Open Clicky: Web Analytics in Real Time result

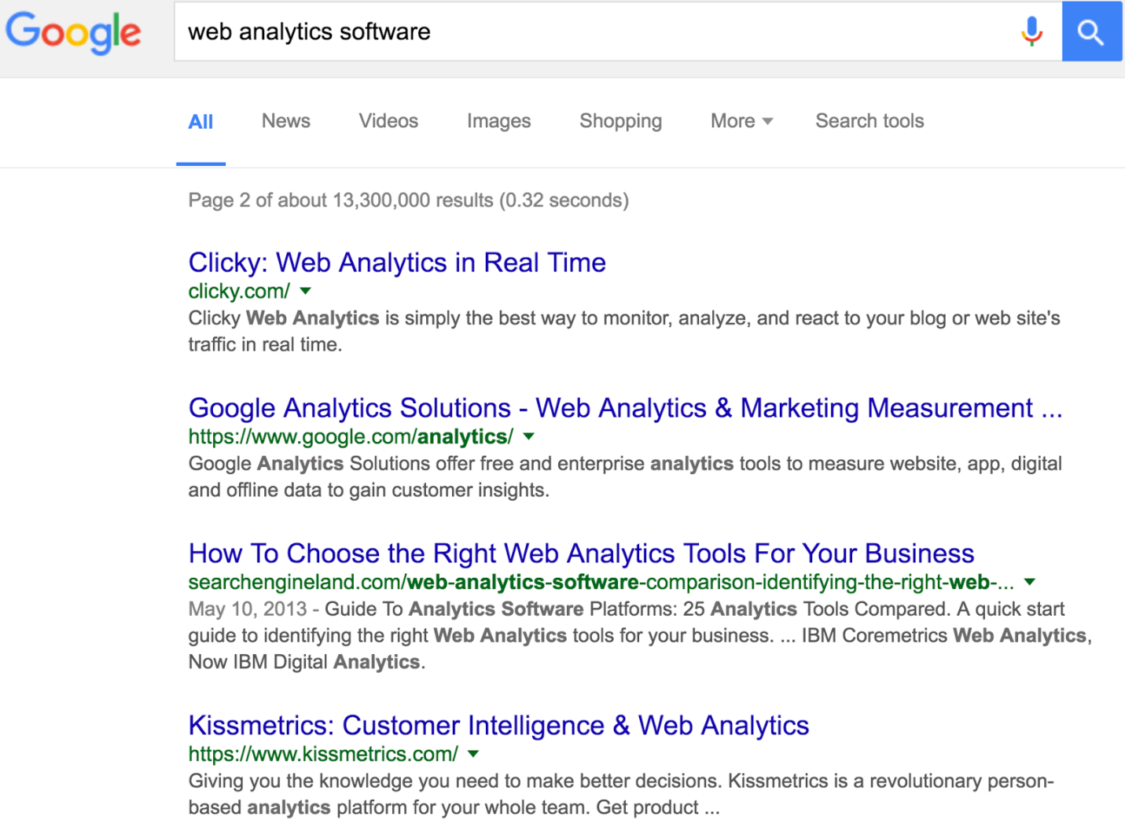pos(397,263)
